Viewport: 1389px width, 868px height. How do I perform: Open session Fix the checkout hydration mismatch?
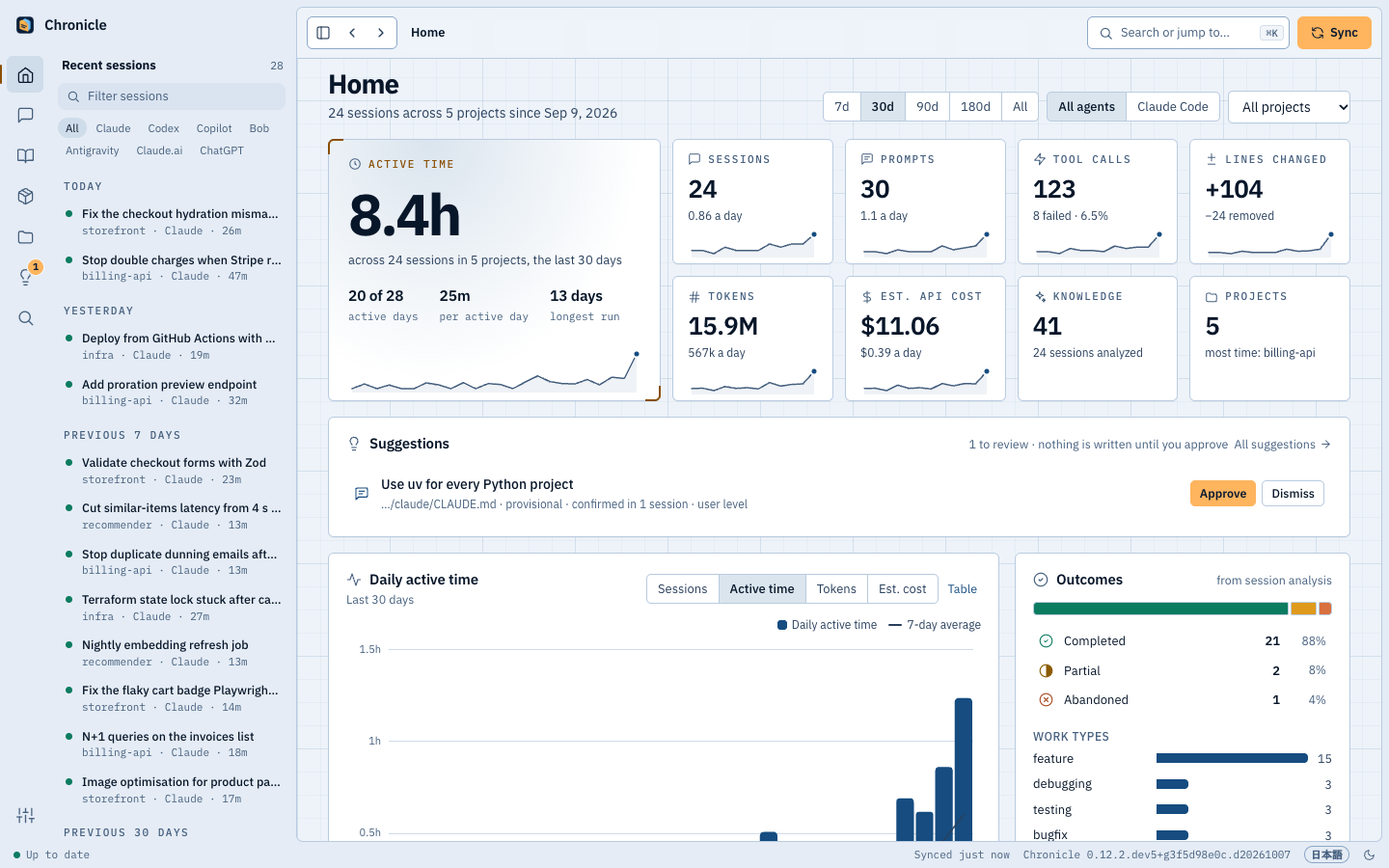[172, 222]
